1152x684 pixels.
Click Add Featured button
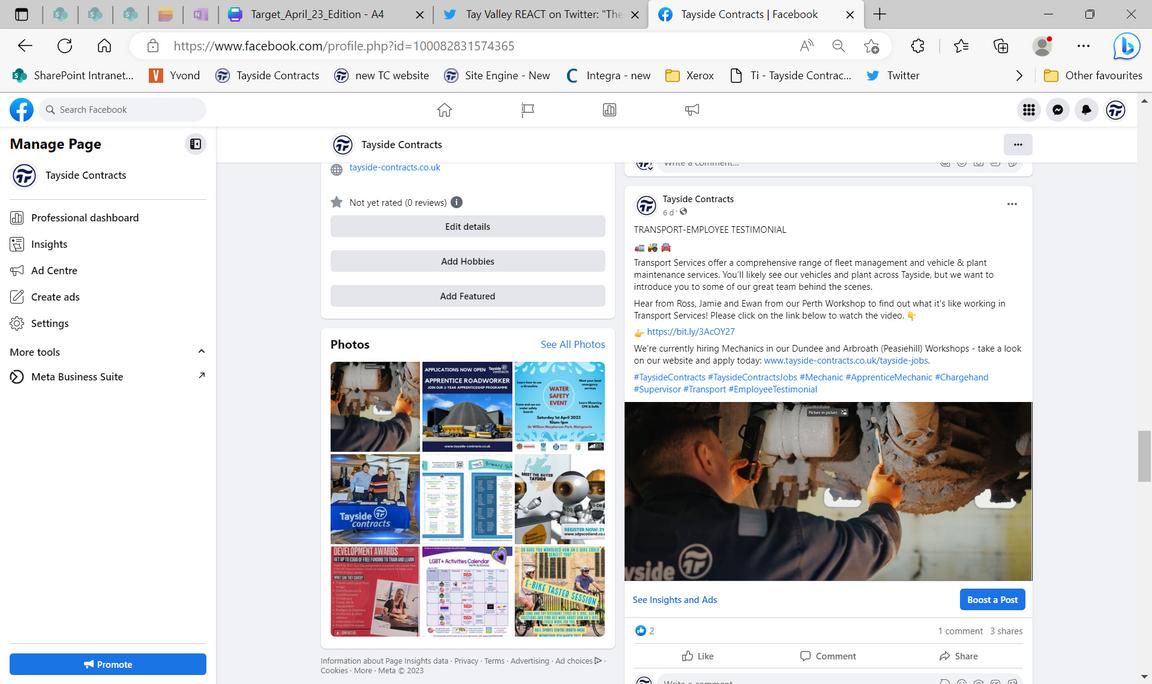[467, 296]
